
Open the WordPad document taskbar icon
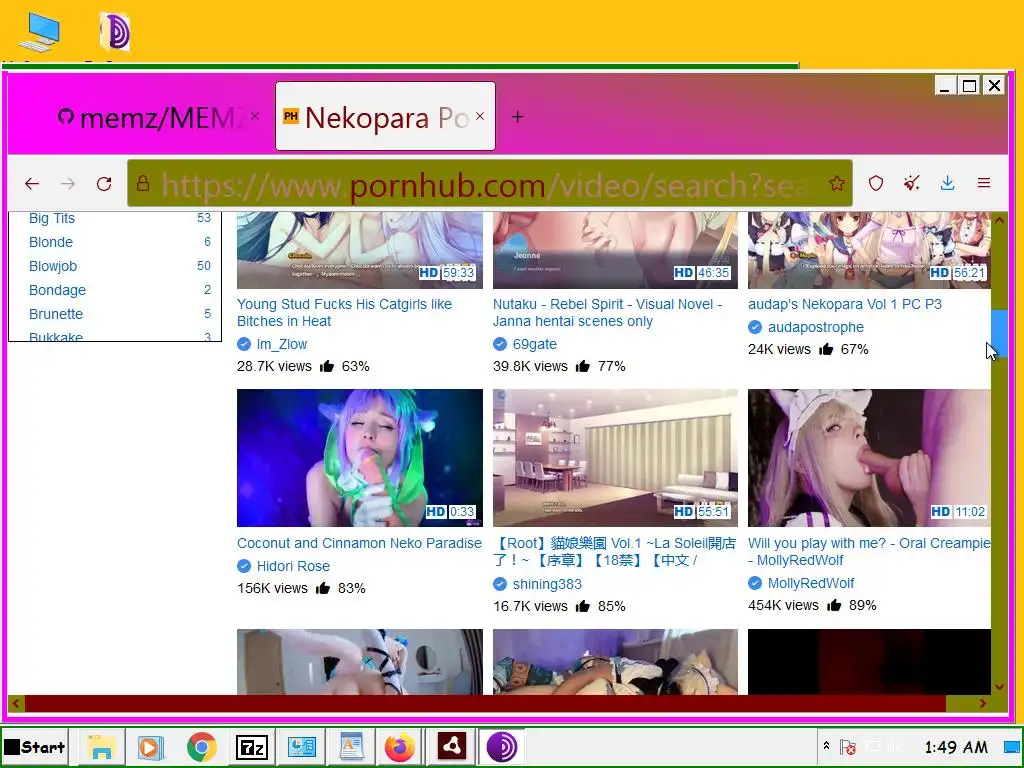point(351,747)
